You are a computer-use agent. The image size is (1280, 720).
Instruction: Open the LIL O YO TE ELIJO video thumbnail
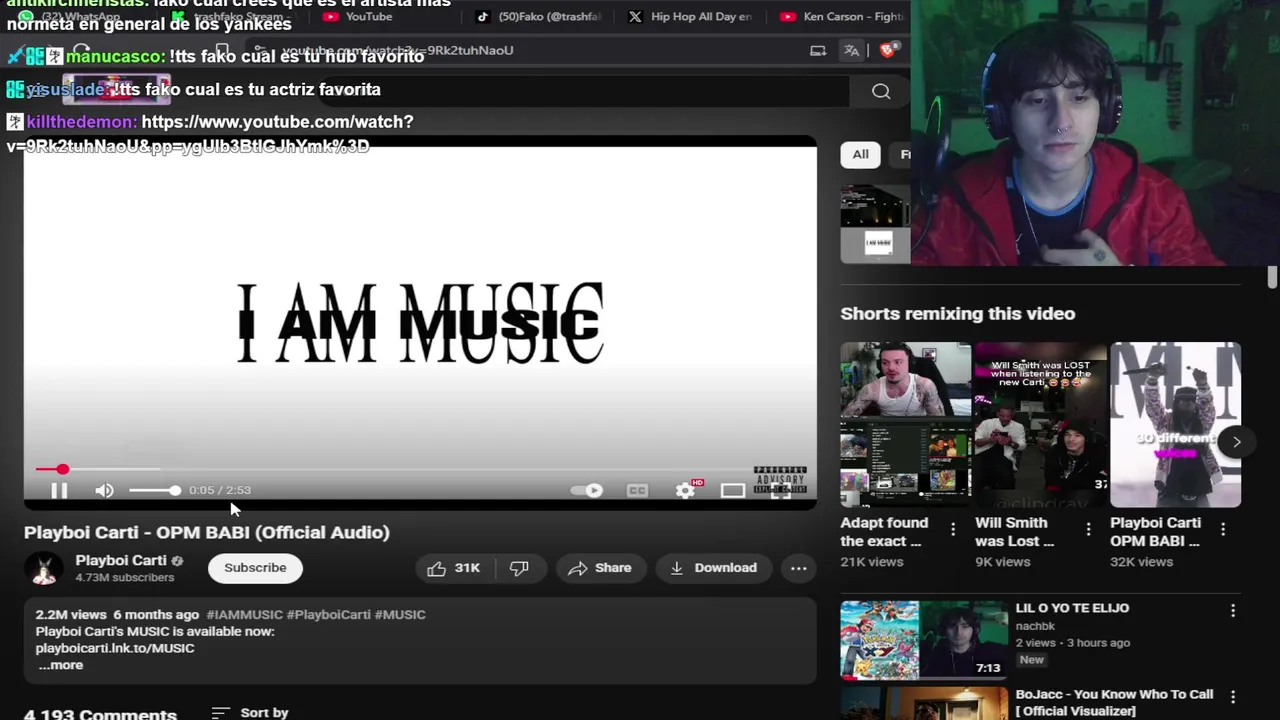[x=924, y=640]
